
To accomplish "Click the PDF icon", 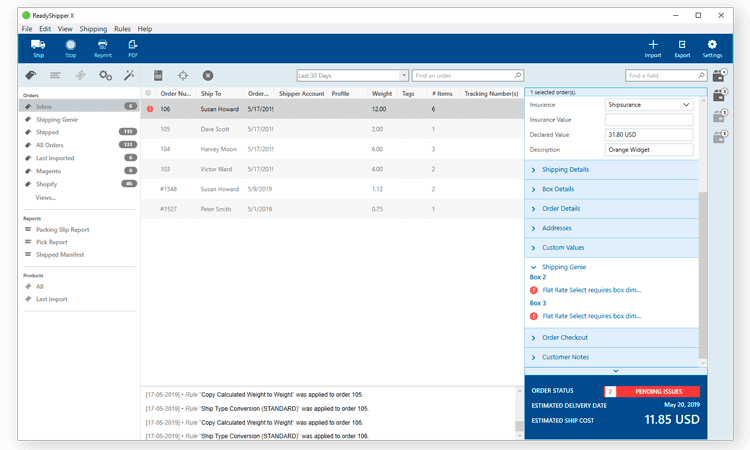I will tap(132, 44).
